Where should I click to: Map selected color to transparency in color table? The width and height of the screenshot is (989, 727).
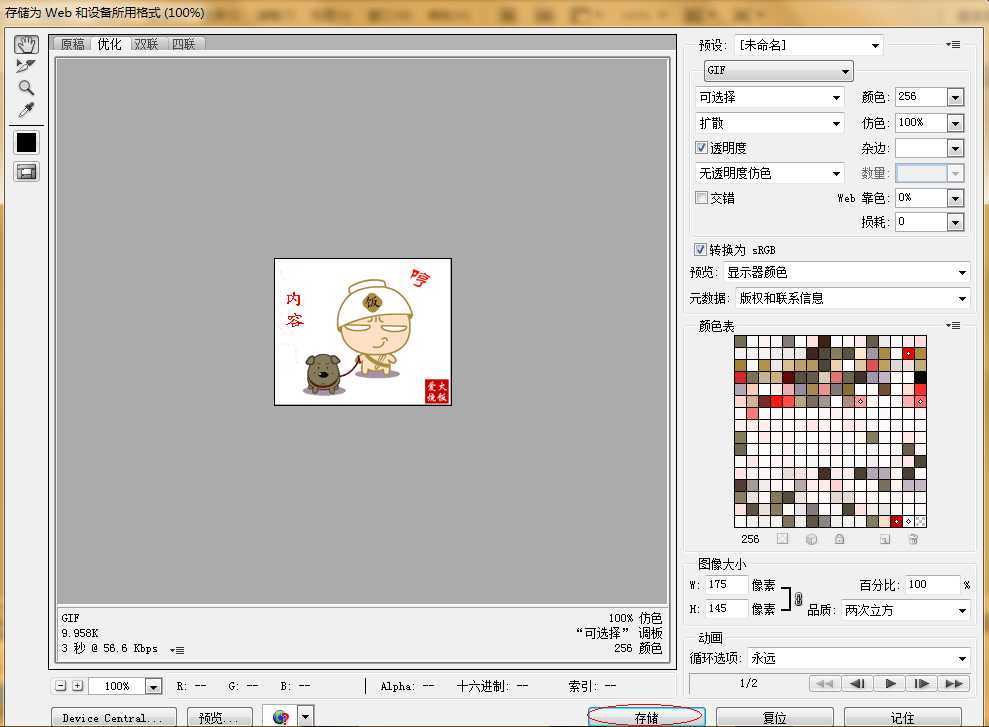(783, 539)
